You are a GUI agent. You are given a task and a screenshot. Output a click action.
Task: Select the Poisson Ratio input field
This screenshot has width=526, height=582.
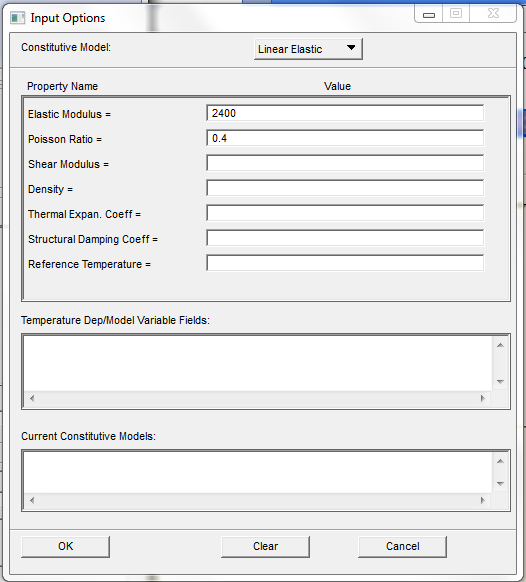[x=345, y=138]
